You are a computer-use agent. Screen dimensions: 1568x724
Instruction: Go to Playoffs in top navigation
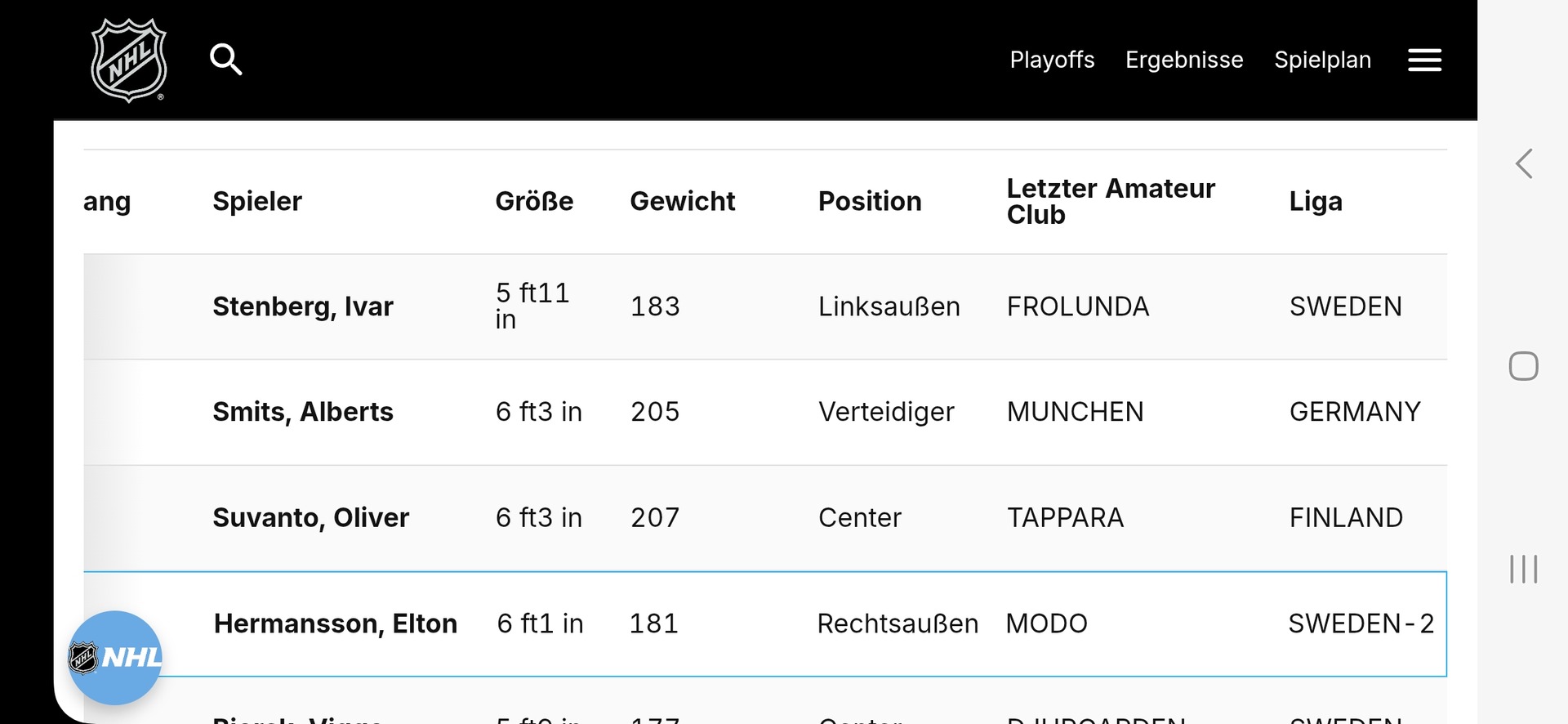[x=1052, y=60]
